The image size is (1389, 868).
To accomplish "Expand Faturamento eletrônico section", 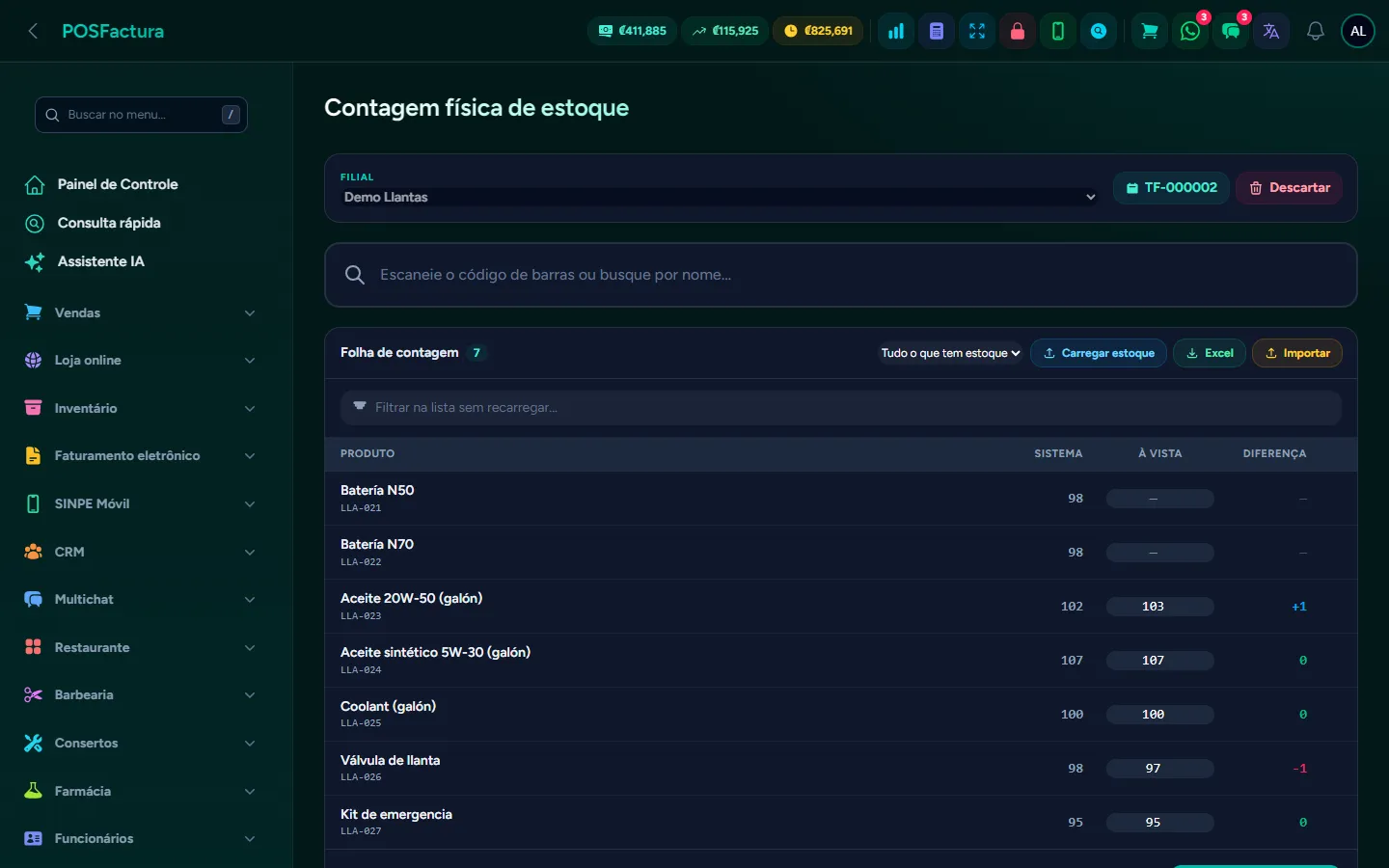I will click(141, 456).
